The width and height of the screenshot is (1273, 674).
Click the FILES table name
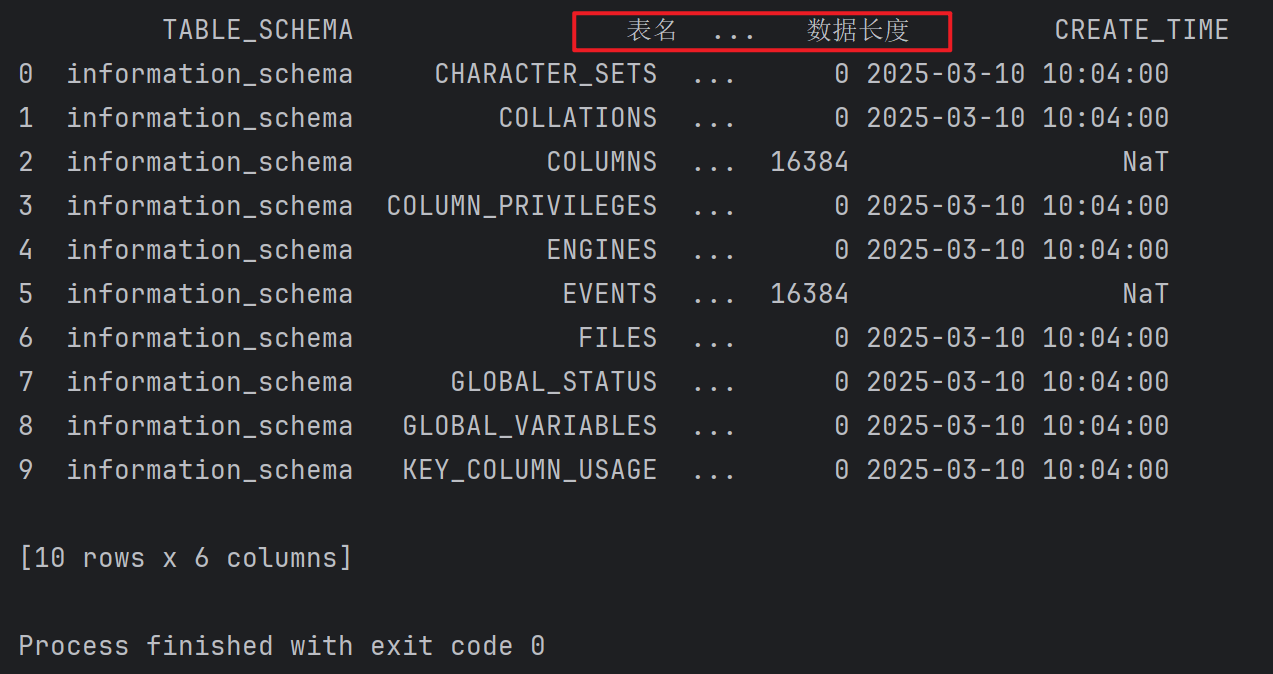[x=618, y=338]
